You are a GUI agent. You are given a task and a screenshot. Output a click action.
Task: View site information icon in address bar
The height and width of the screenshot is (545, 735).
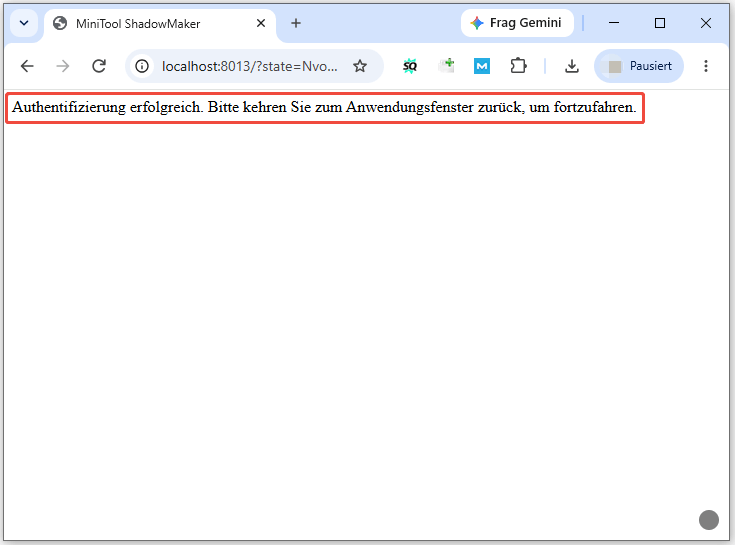(142, 66)
